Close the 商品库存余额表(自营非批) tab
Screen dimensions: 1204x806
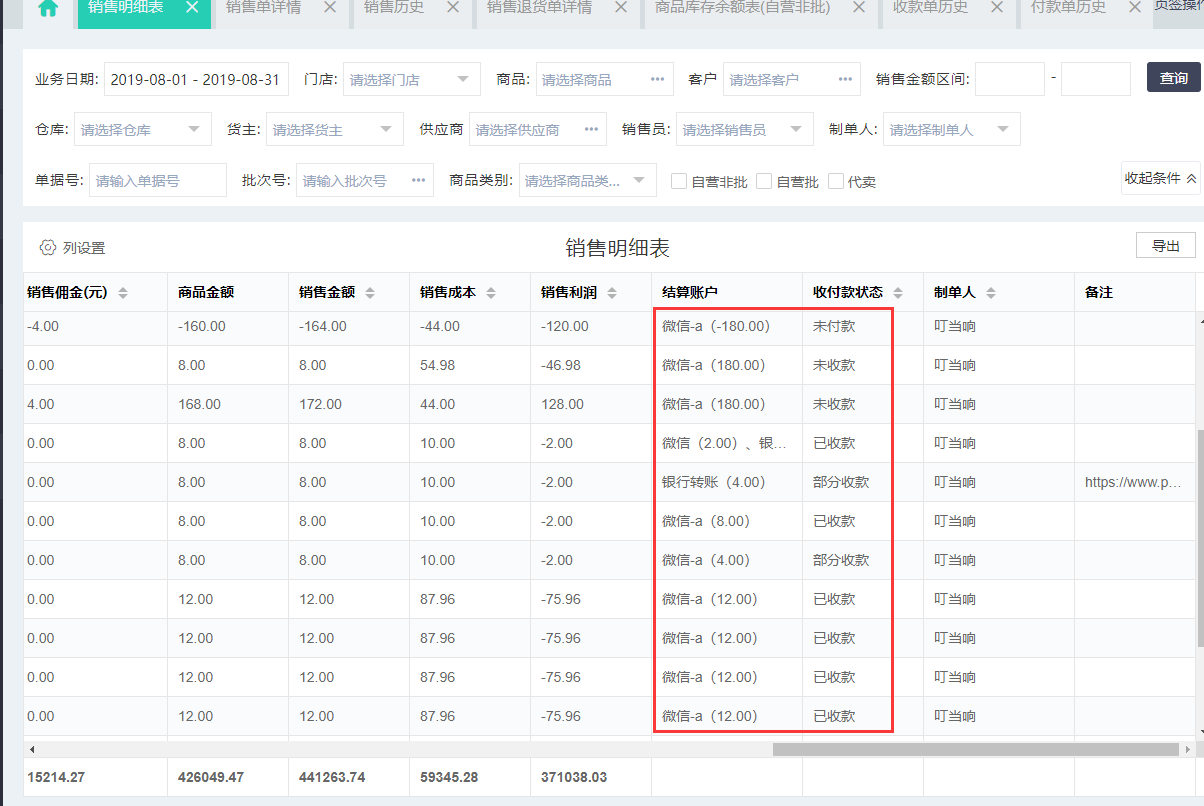point(859,7)
